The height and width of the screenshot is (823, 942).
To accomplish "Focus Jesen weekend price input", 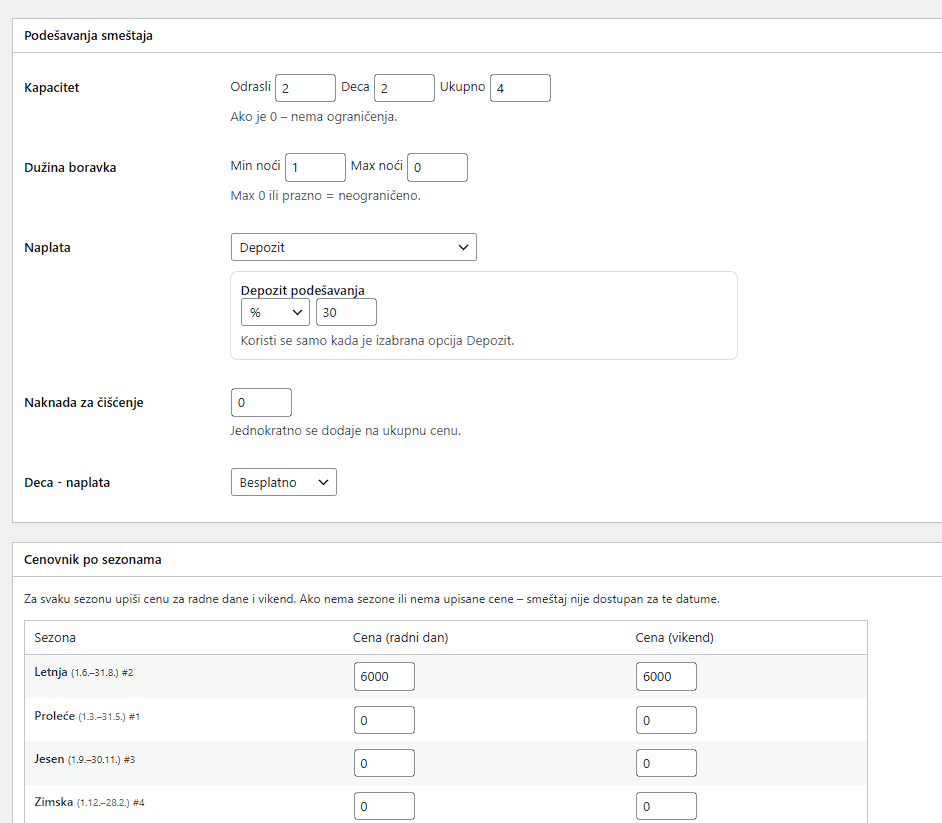I will (666, 763).
